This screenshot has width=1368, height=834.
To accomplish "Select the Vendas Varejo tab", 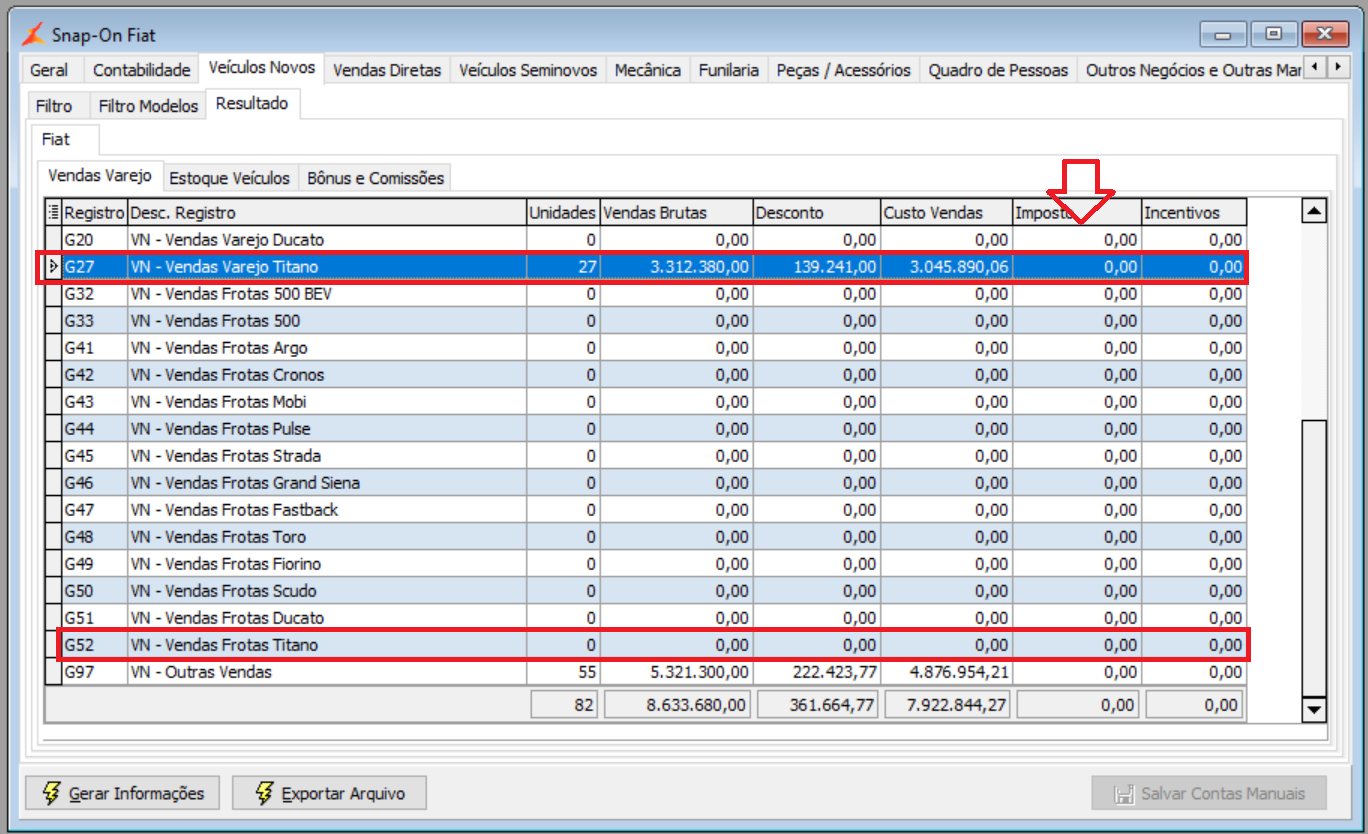I will point(99,175).
